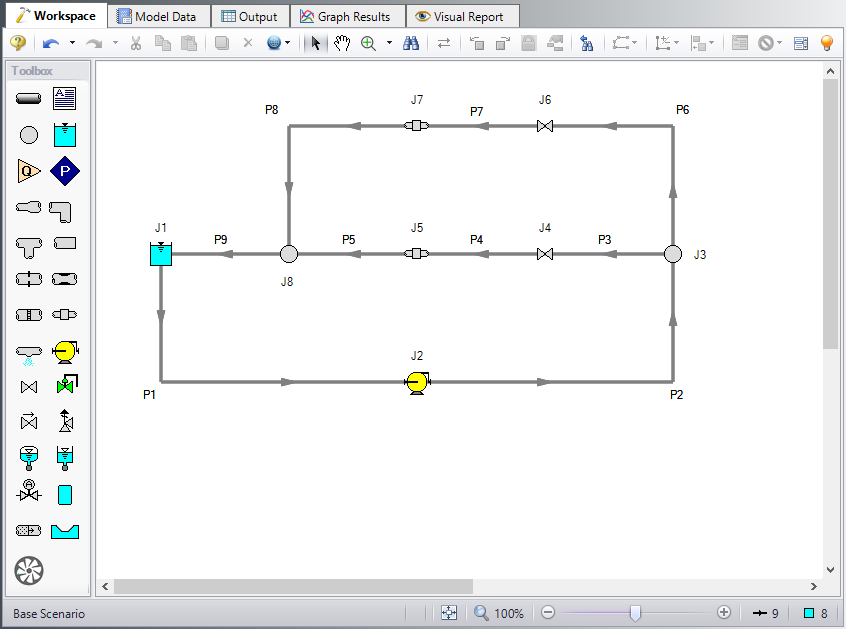Open the undo history dropdown arrow
Image resolution: width=846 pixels, height=629 pixels.
(72, 43)
